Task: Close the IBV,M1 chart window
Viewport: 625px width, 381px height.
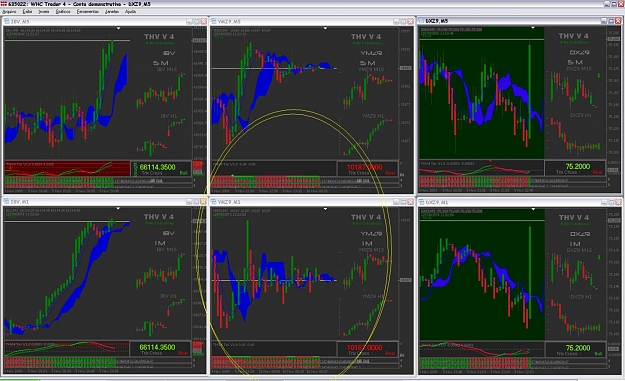Action: [204, 202]
